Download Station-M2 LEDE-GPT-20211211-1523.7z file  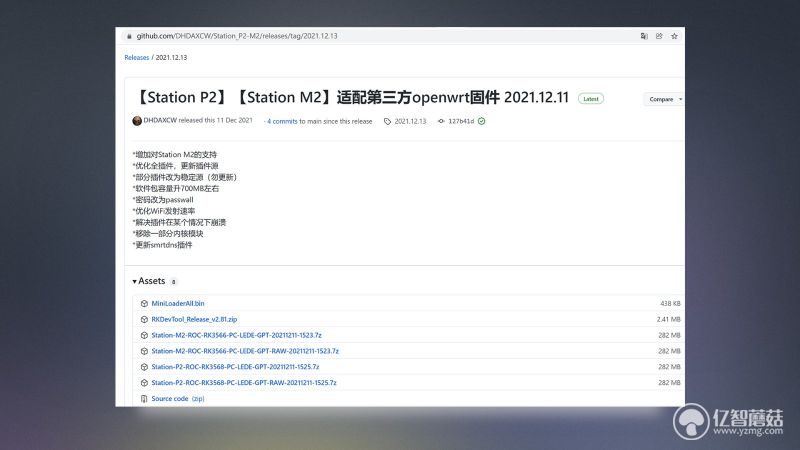tap(236, 335)
